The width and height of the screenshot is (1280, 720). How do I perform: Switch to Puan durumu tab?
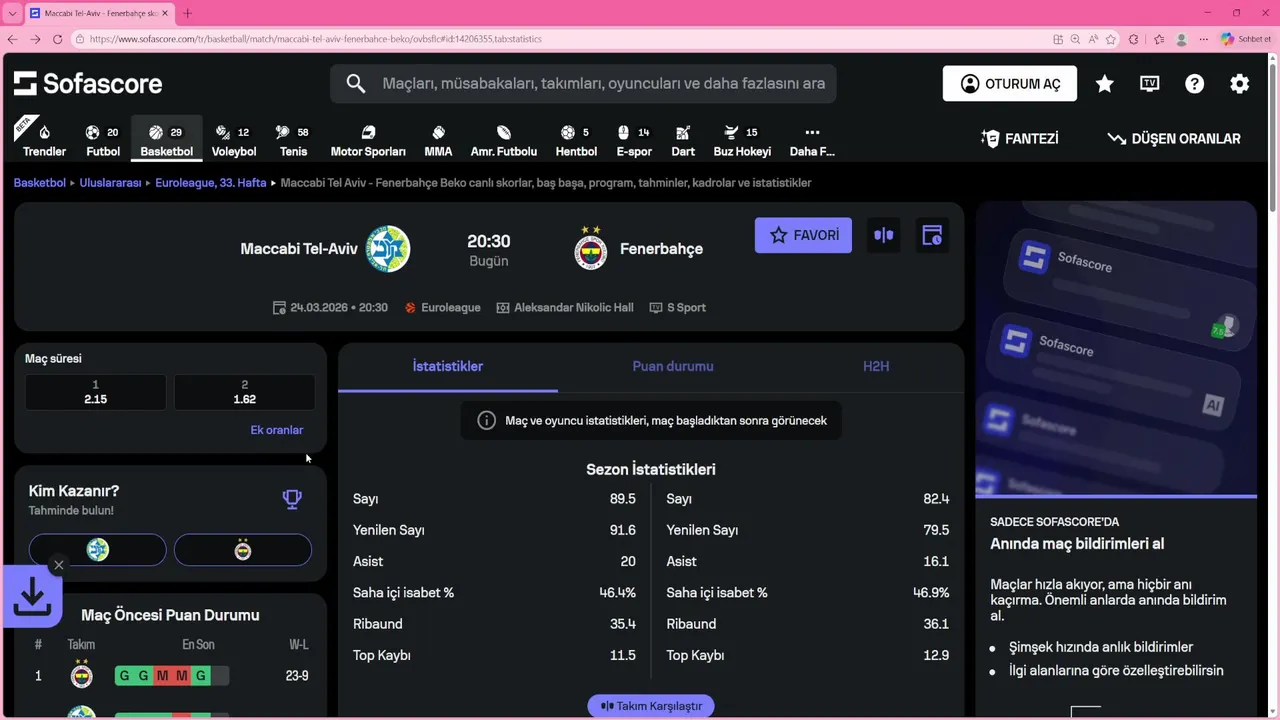(x=673, y=366)
